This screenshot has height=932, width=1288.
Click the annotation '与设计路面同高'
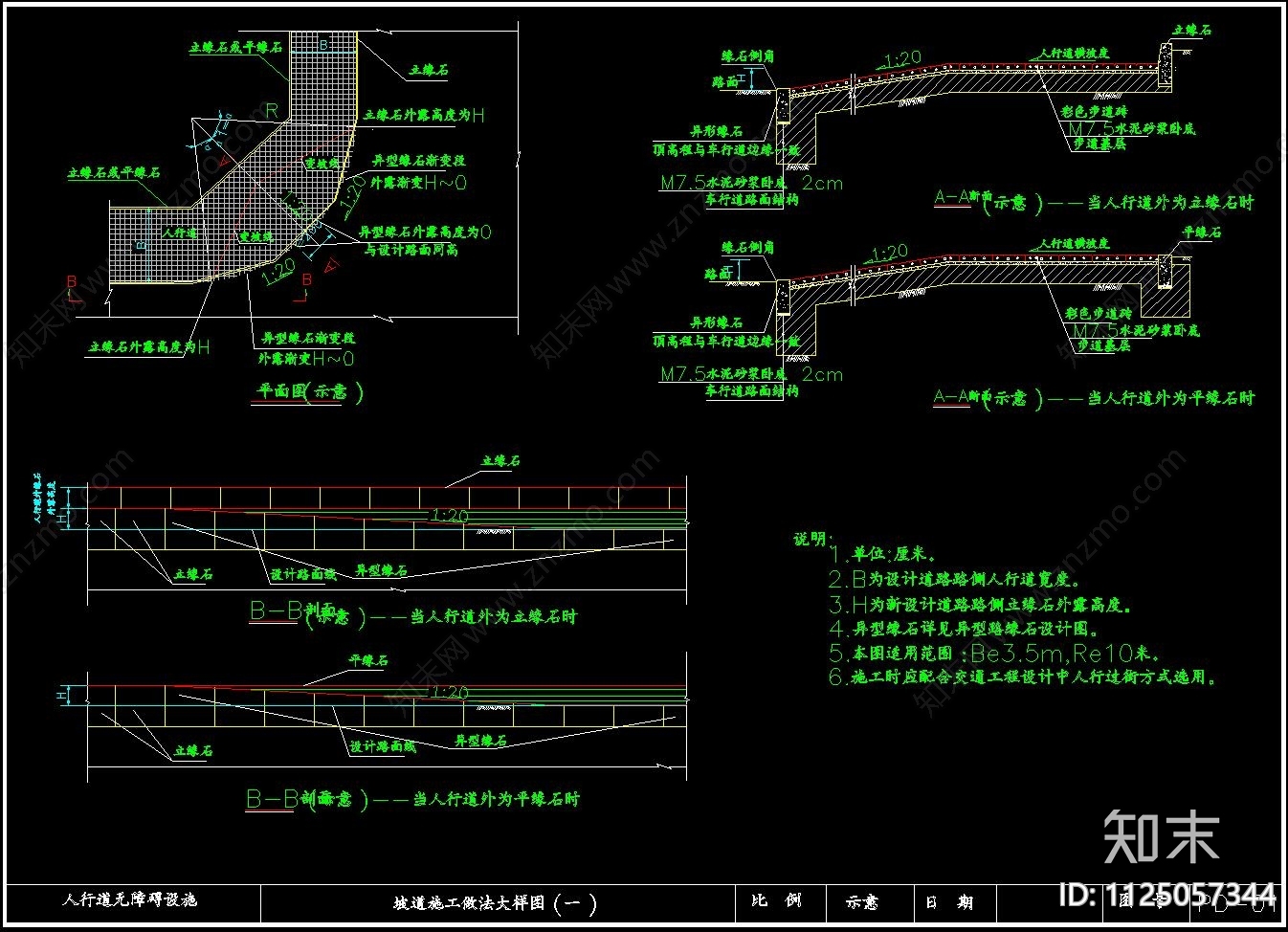point(411,250)
